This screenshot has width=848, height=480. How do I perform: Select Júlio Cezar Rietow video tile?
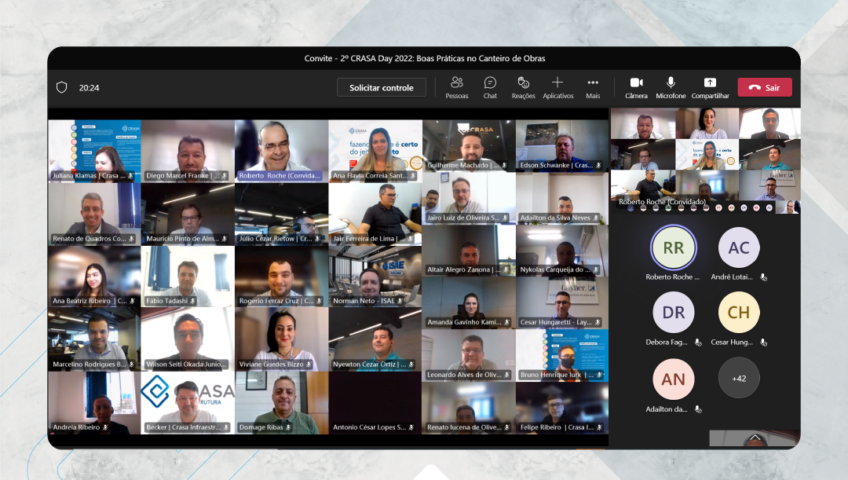coord(282,214)
